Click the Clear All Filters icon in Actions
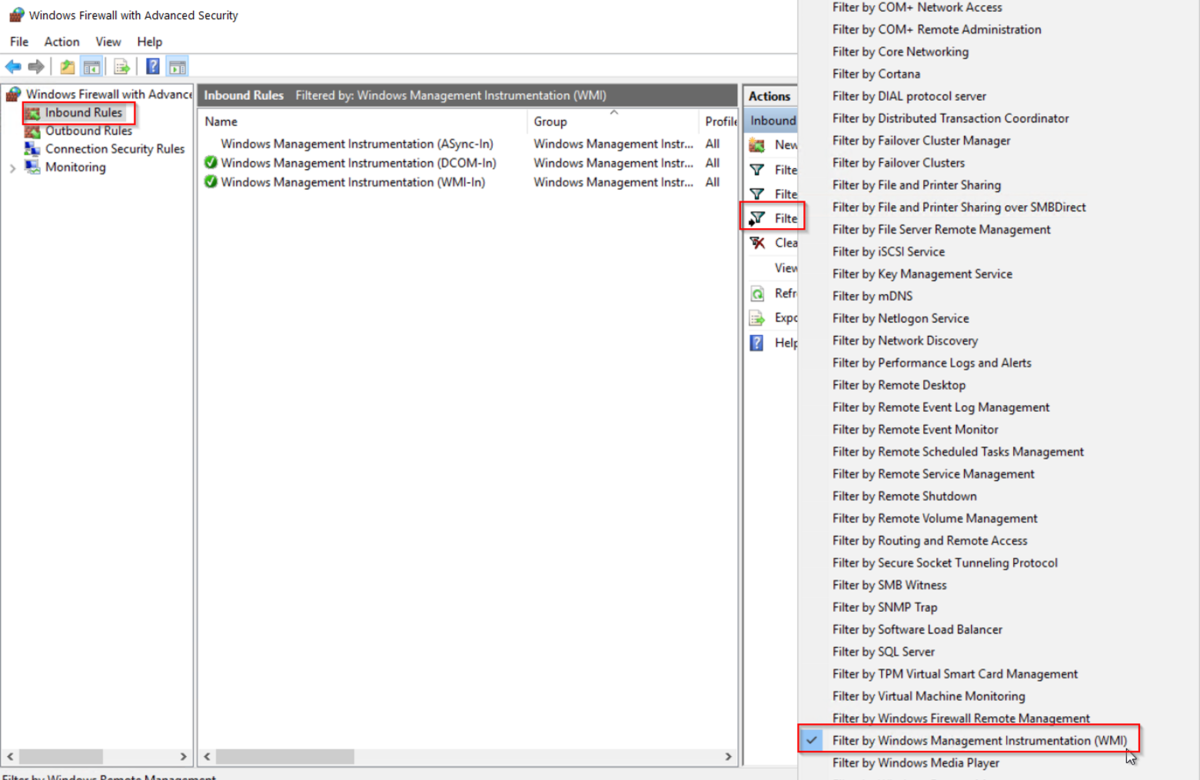 coord(757,243)
